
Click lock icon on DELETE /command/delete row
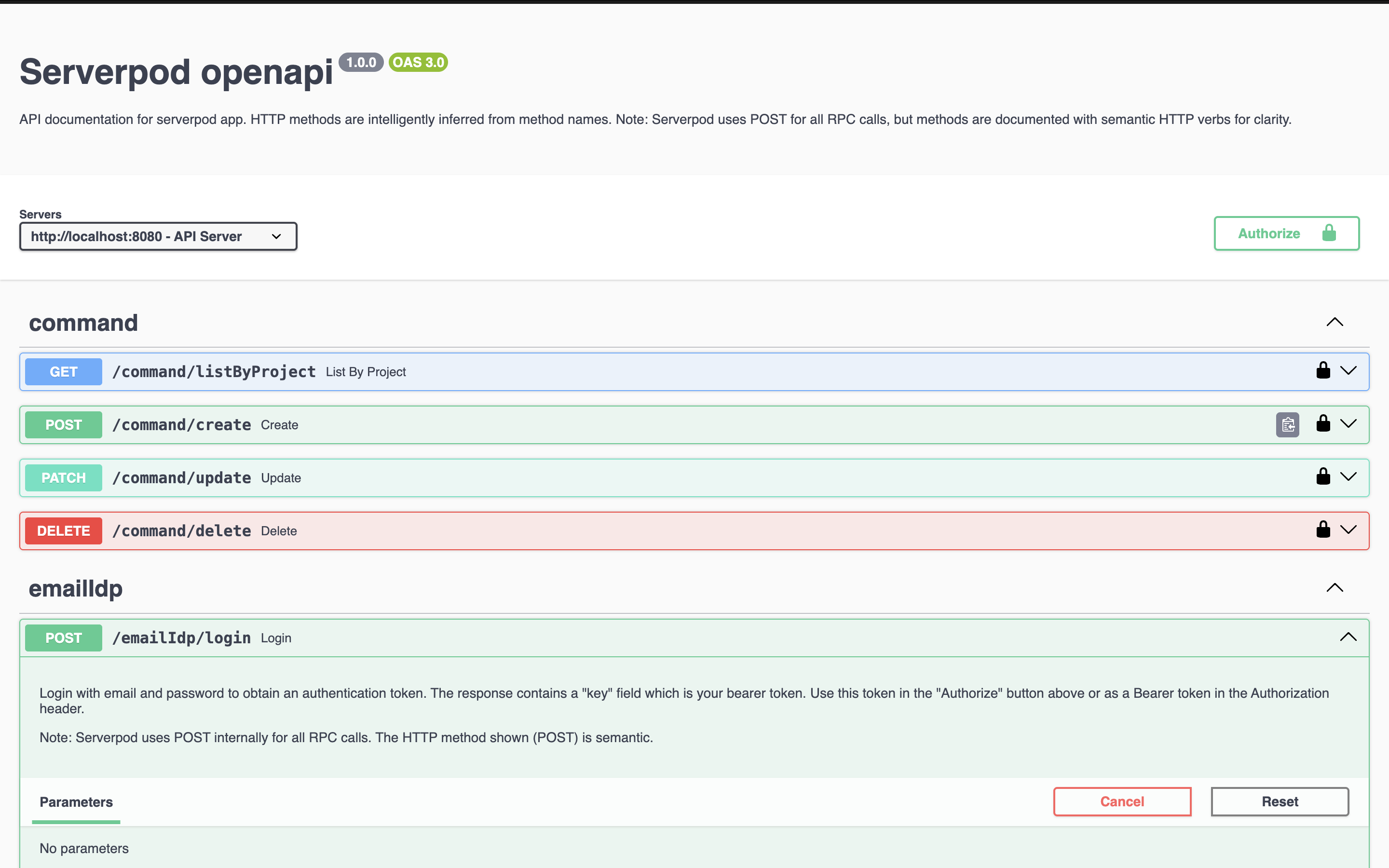pyautogui.click(x=1323, y=530)
